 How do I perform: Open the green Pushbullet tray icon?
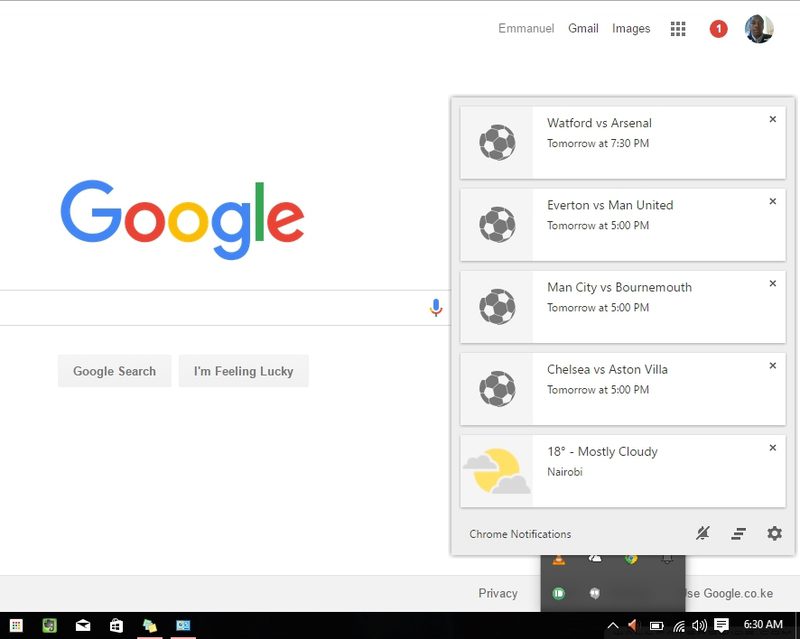[x=559, y=593]
